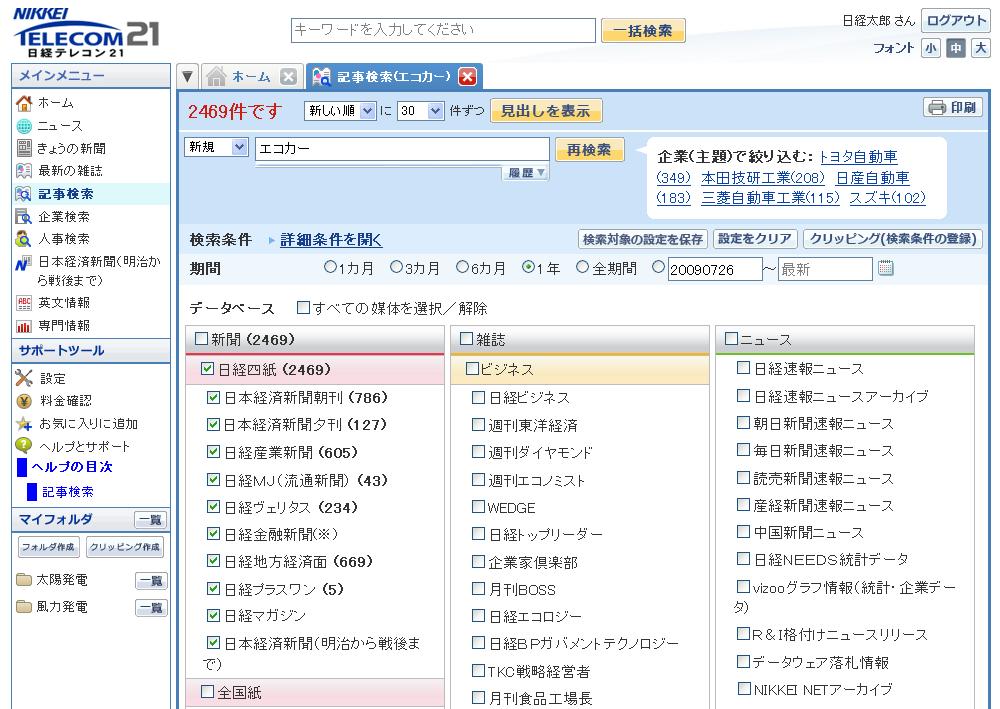1000x709 pixels.
Task: Select the 全期間 radio button
Action: tap(582, 267)
